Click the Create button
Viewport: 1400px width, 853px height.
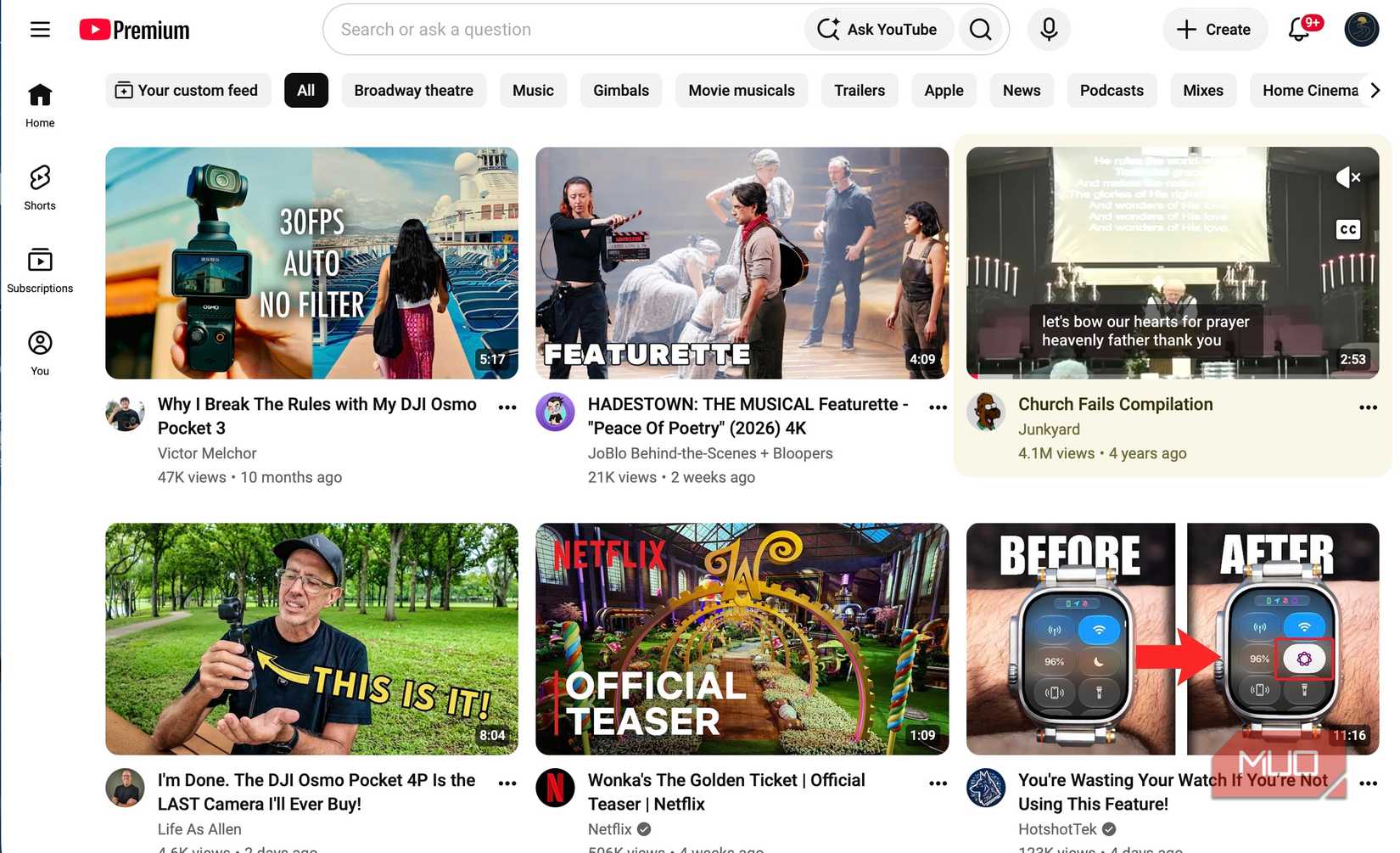(1214, 30)
